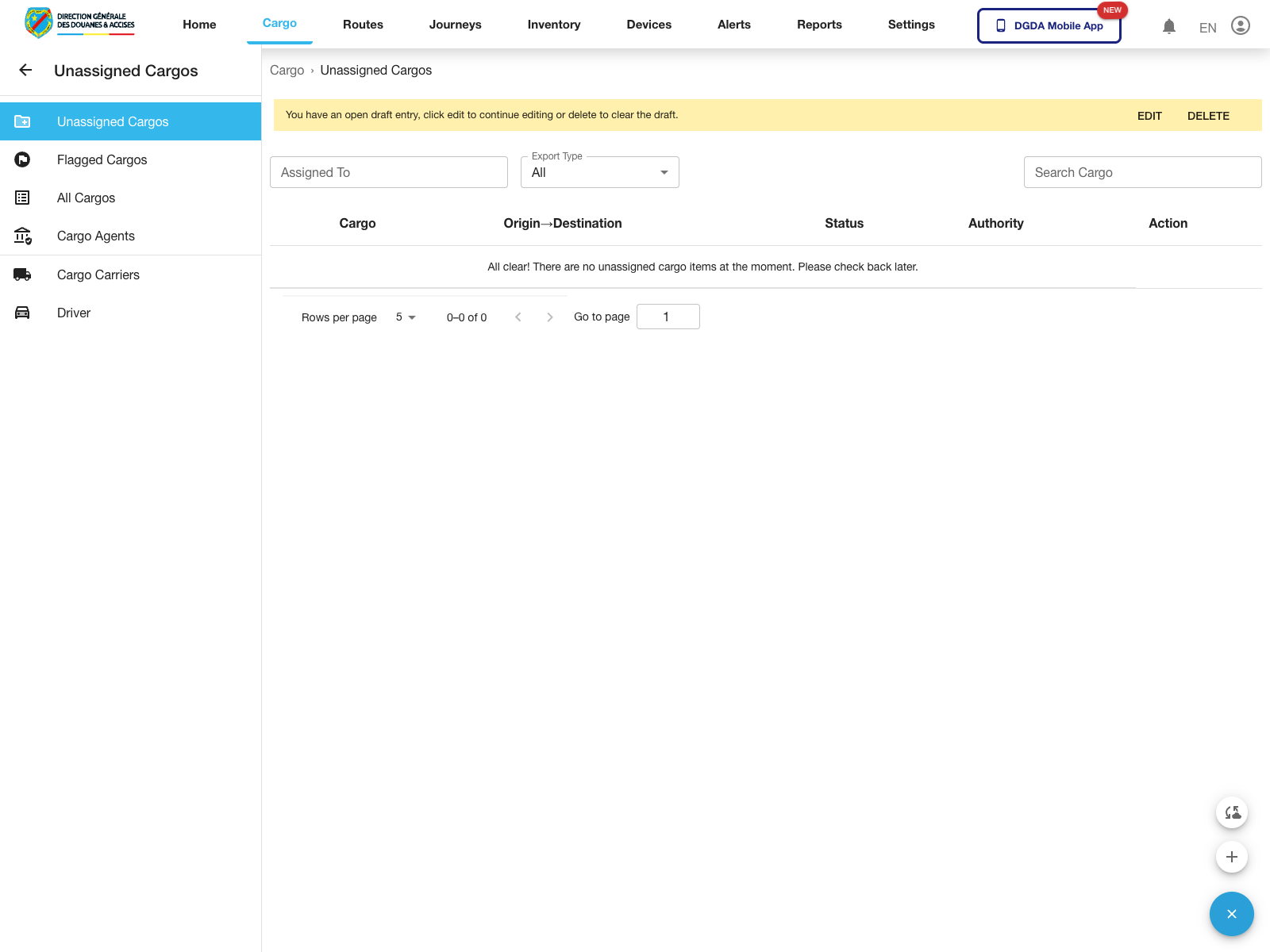Click DELETE to clear the draft
Image resolution: width=1270 pixels, height=952 pixels.
(1207, 116)
